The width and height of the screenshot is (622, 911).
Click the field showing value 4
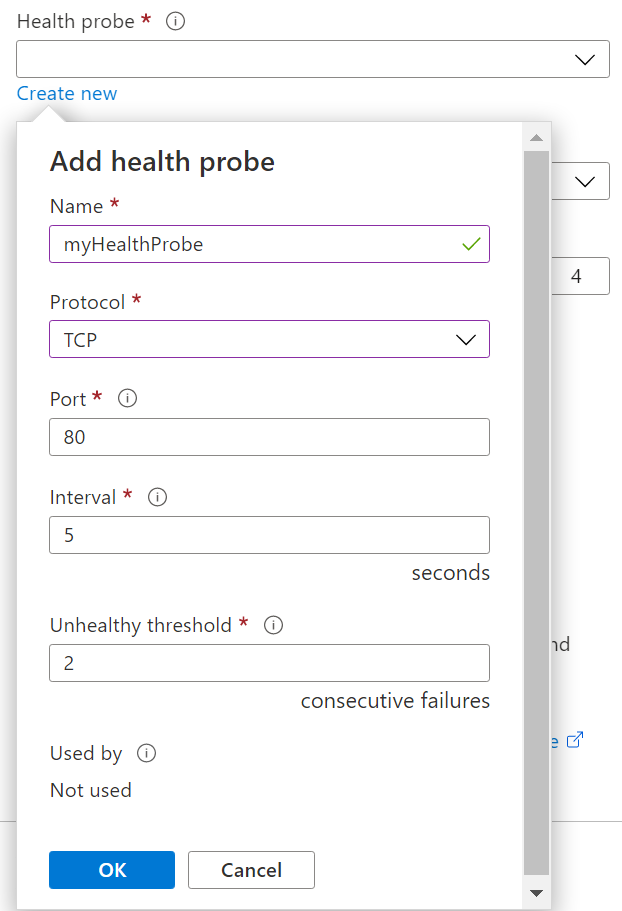(x=580, y=276)
